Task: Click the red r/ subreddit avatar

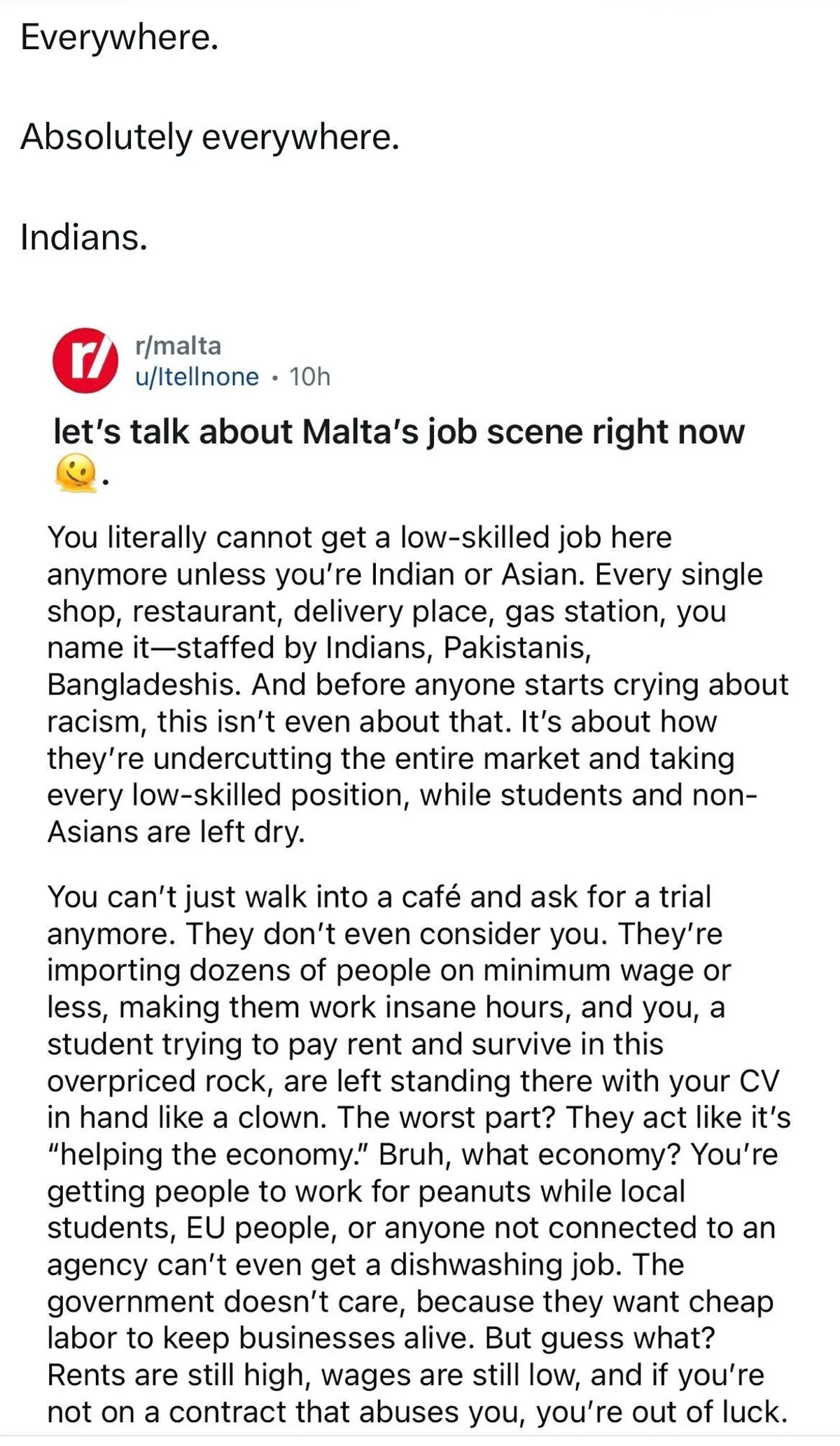Action: pyautogui.click(x=85, y=361)
